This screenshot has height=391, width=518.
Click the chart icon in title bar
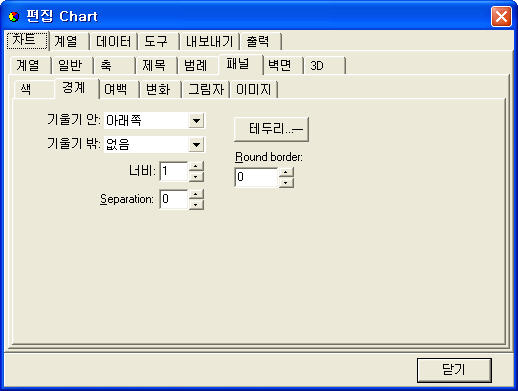(14, 16)
